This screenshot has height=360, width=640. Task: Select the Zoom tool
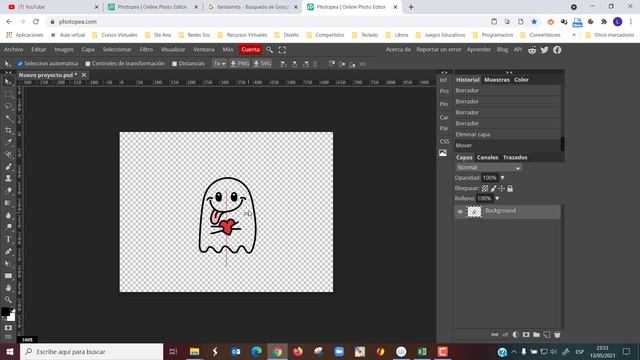coord(8,300)
